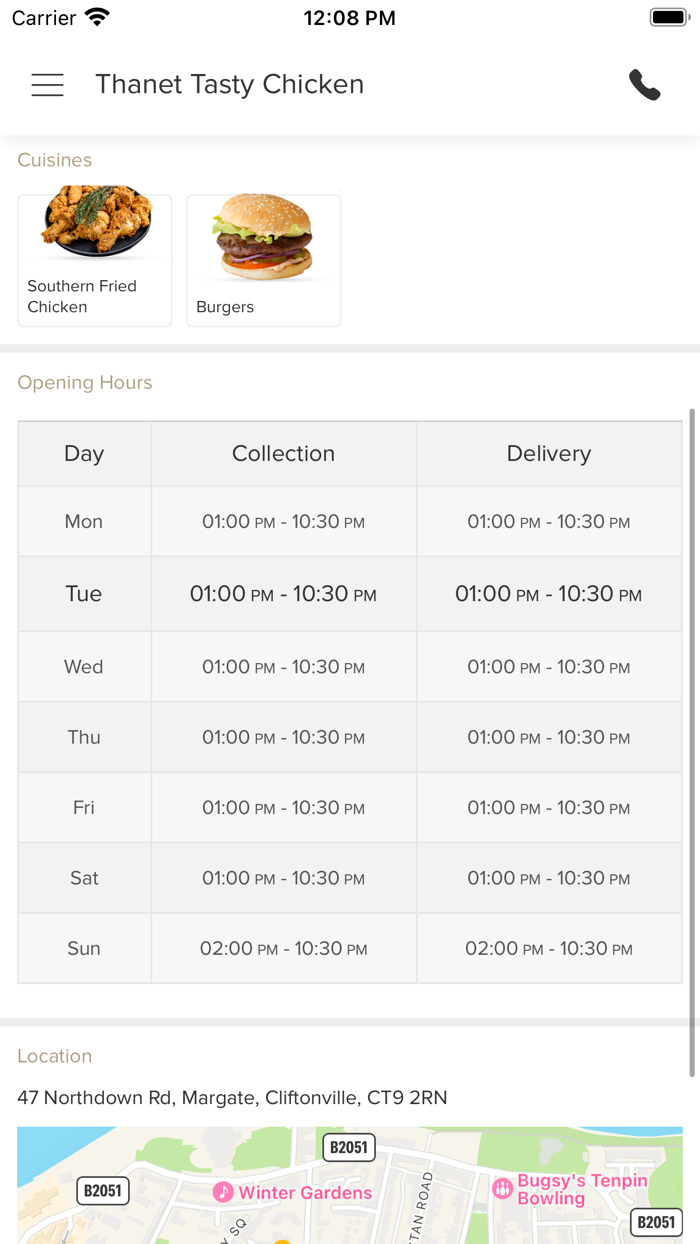Tap the 47 Northdown Rd address
Screen dimensions: 700x1244
[232, 1098]
